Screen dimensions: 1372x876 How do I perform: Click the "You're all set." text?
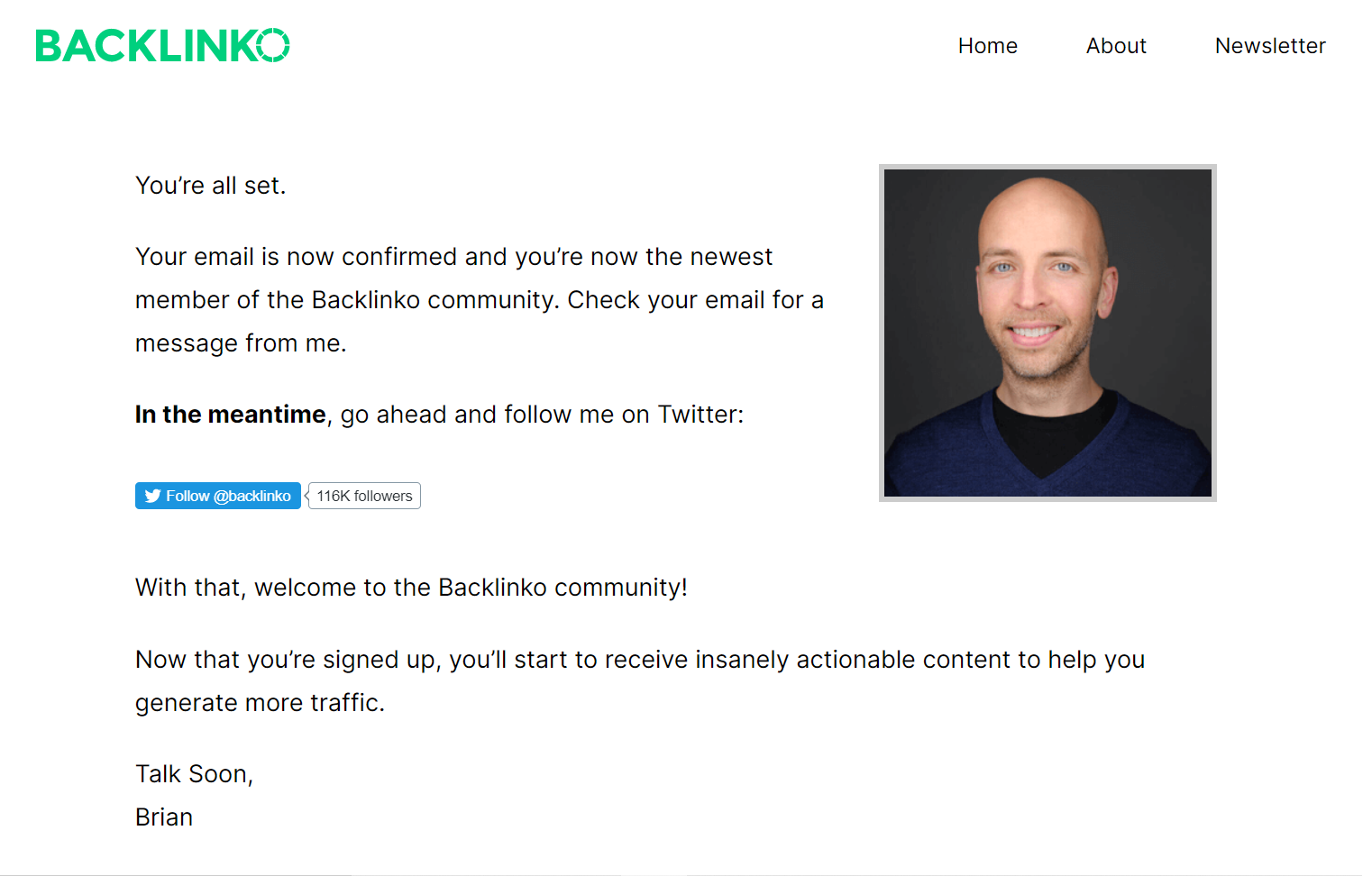[210, 186]
